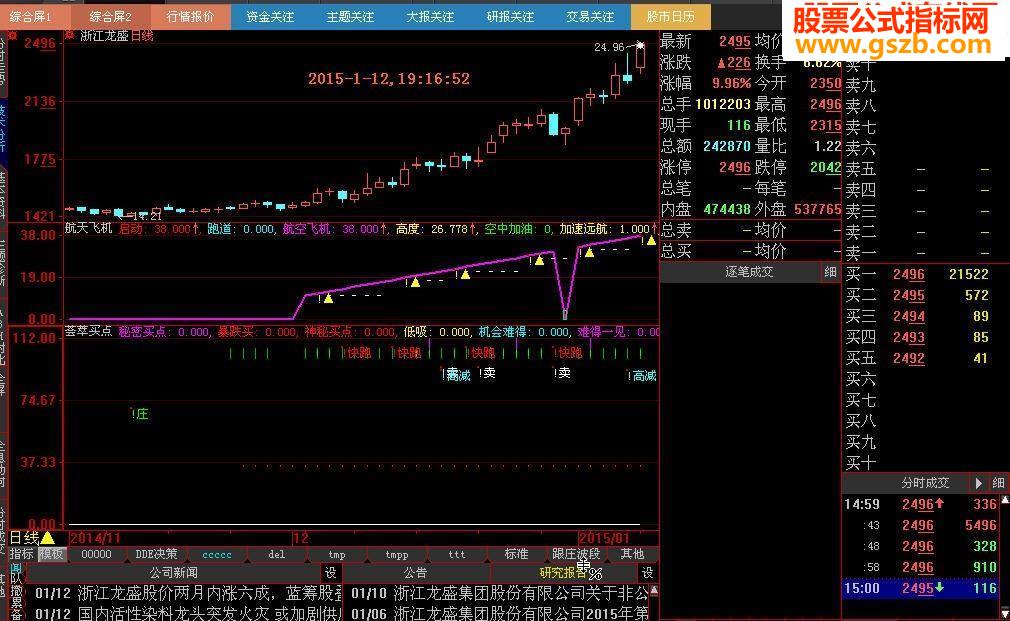Viewport: 1010px width, 621px height.
Task: Select the 行情报价 tab
Action: tap(190, 16)
